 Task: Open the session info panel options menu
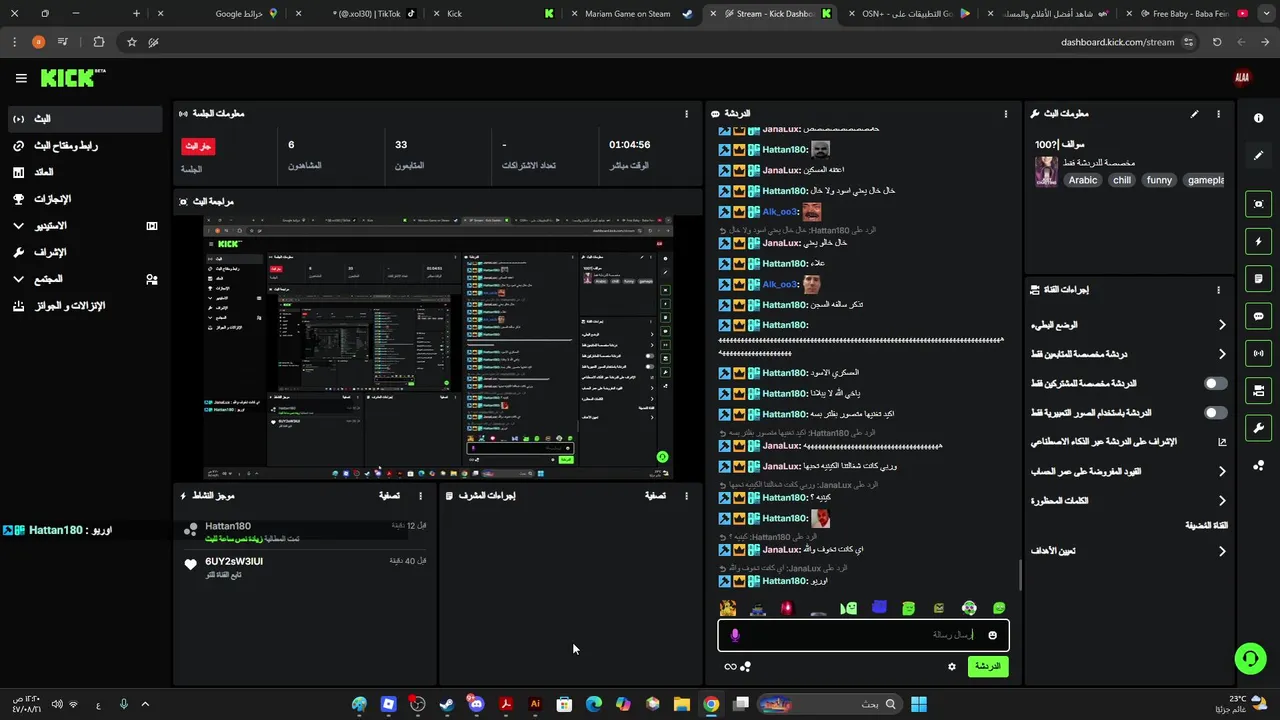pos(686,114)
